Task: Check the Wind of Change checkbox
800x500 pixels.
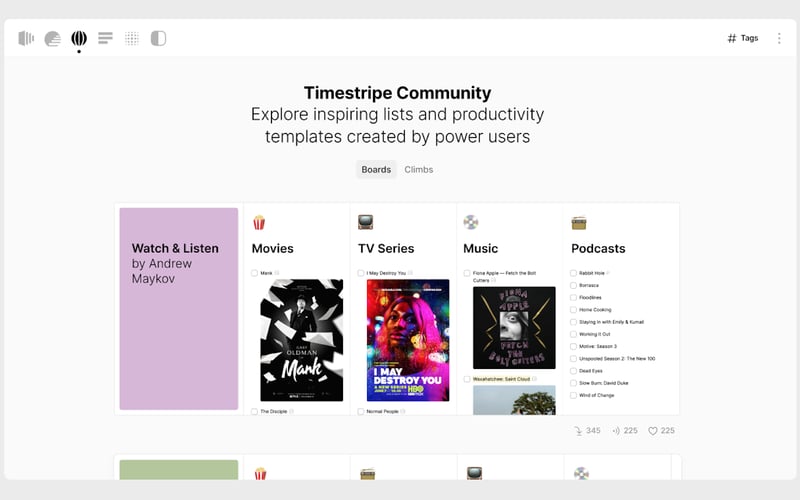Action: click(573, 395)
